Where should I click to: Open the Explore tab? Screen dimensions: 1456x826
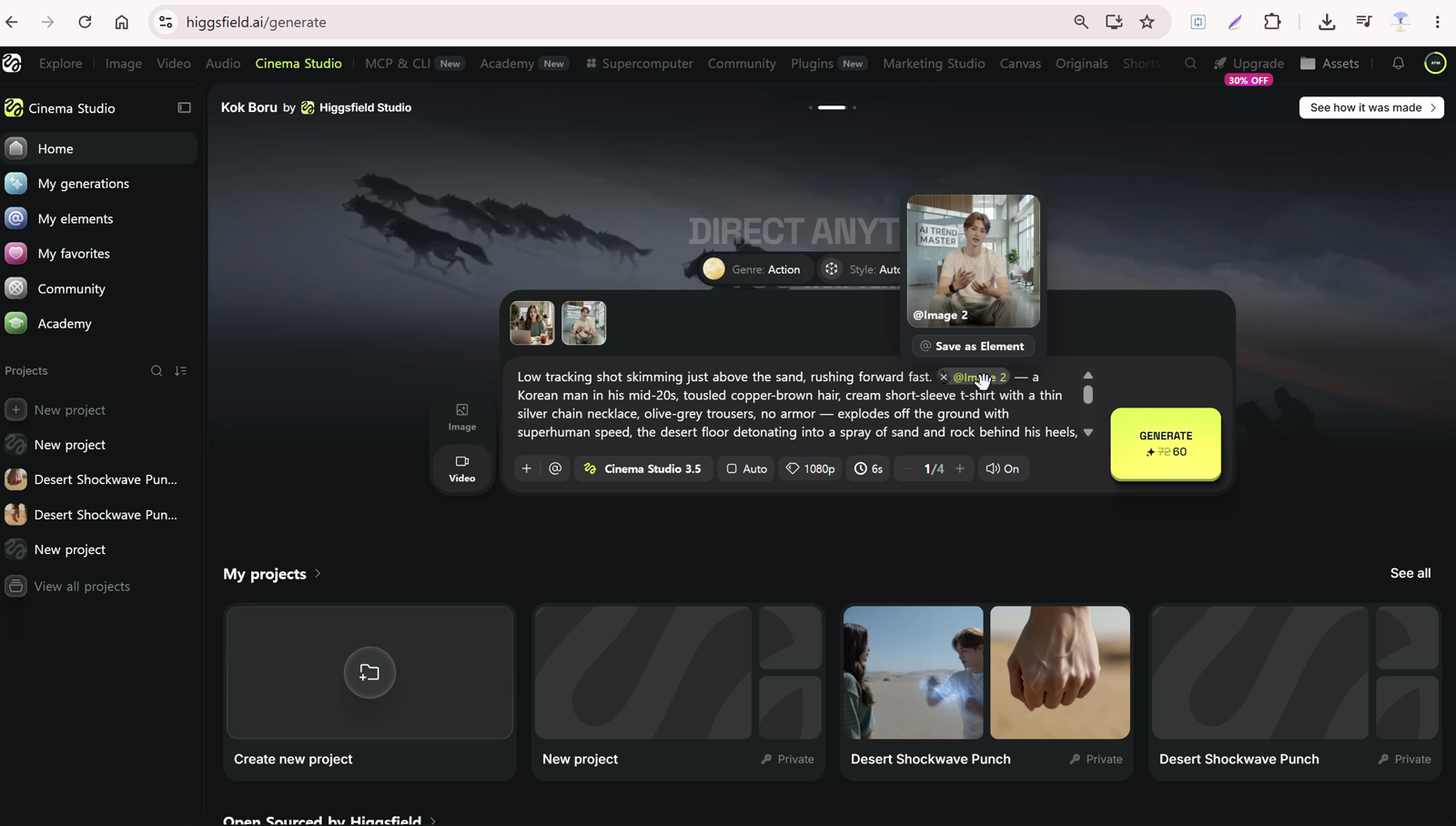click(61, 64)
